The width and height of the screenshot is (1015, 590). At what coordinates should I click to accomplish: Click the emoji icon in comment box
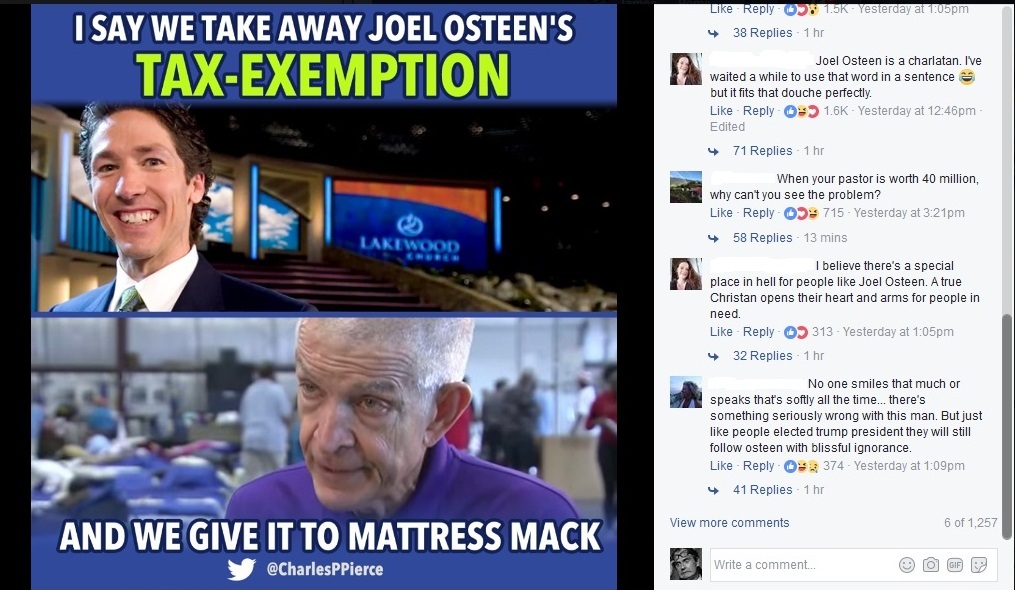coord(906,565)
